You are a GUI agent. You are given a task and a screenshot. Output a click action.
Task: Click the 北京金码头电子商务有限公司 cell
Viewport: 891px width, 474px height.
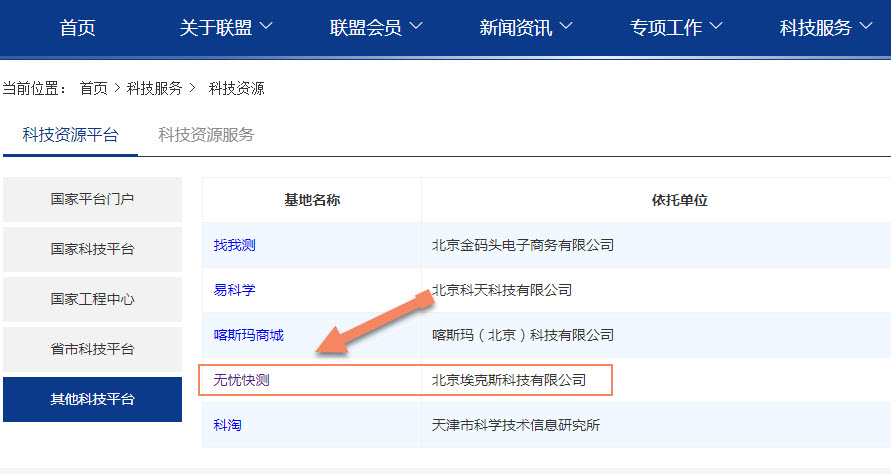(523, 245)
